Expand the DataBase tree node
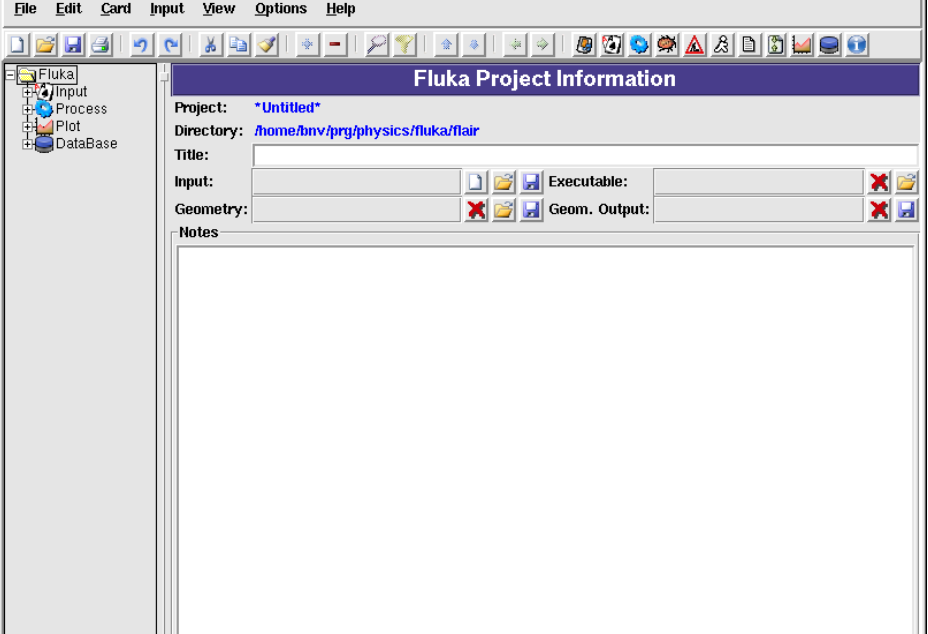The width and height of the screenshot is (928, 634). 27,144
